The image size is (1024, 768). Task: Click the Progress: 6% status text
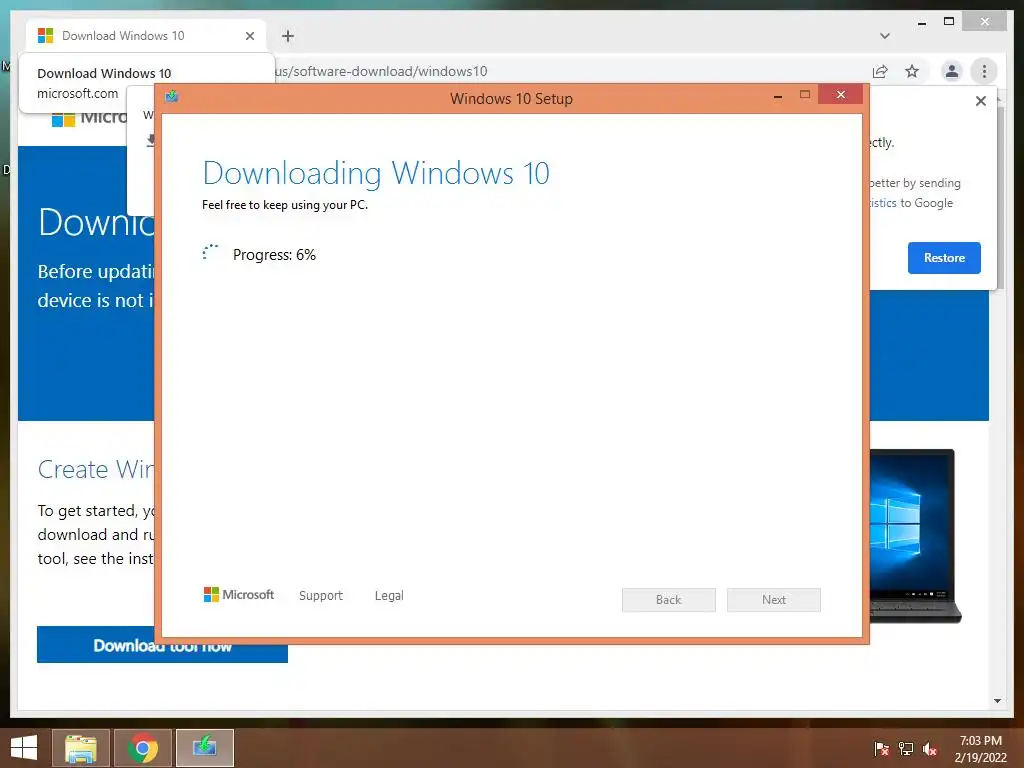(274, 255)
